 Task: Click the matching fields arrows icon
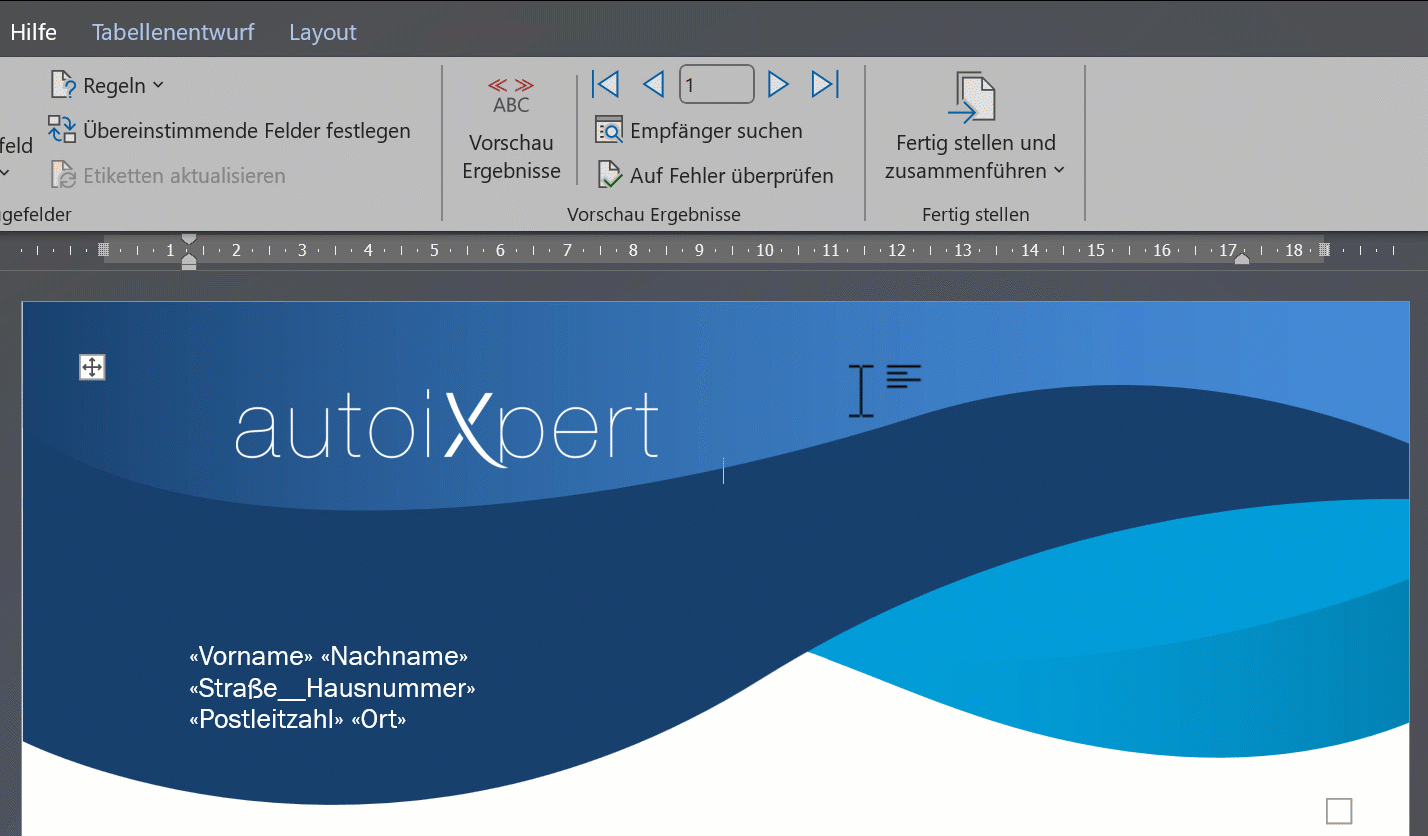[x=62, y=131]
